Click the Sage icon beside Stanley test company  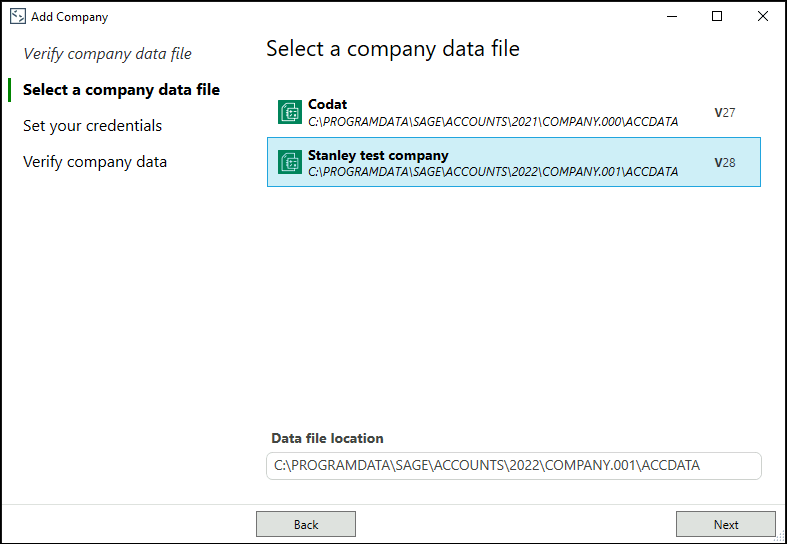click(x=290, y=162)
